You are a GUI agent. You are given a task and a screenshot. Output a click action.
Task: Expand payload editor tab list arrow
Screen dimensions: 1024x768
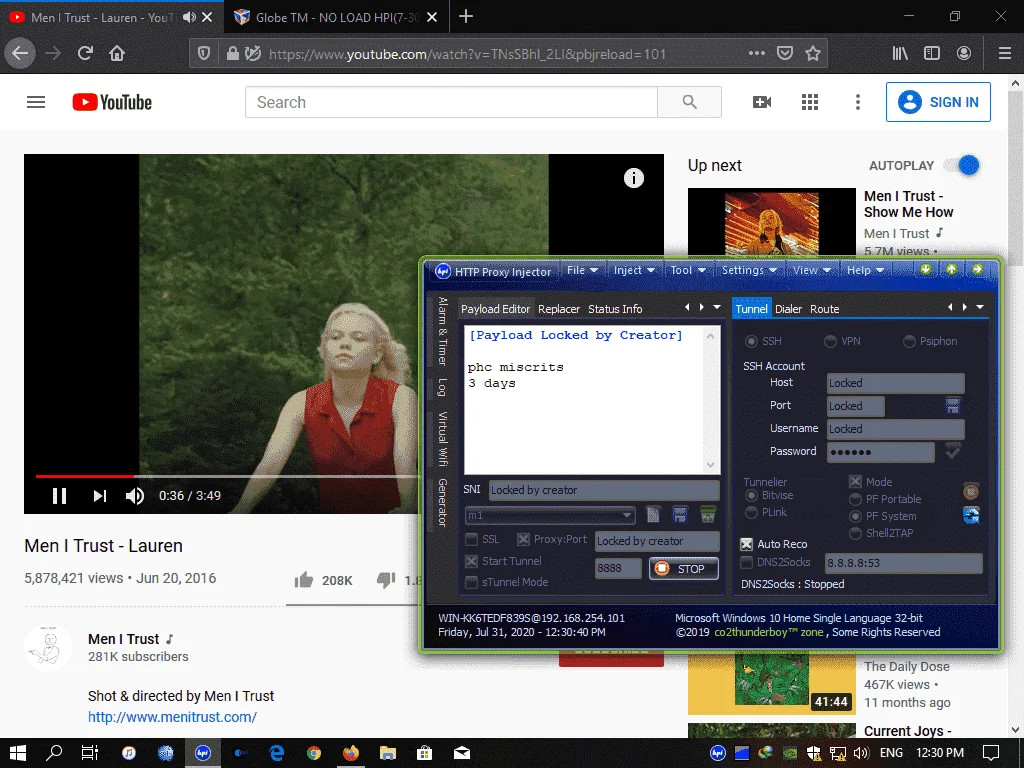click(x=716, y=307)
